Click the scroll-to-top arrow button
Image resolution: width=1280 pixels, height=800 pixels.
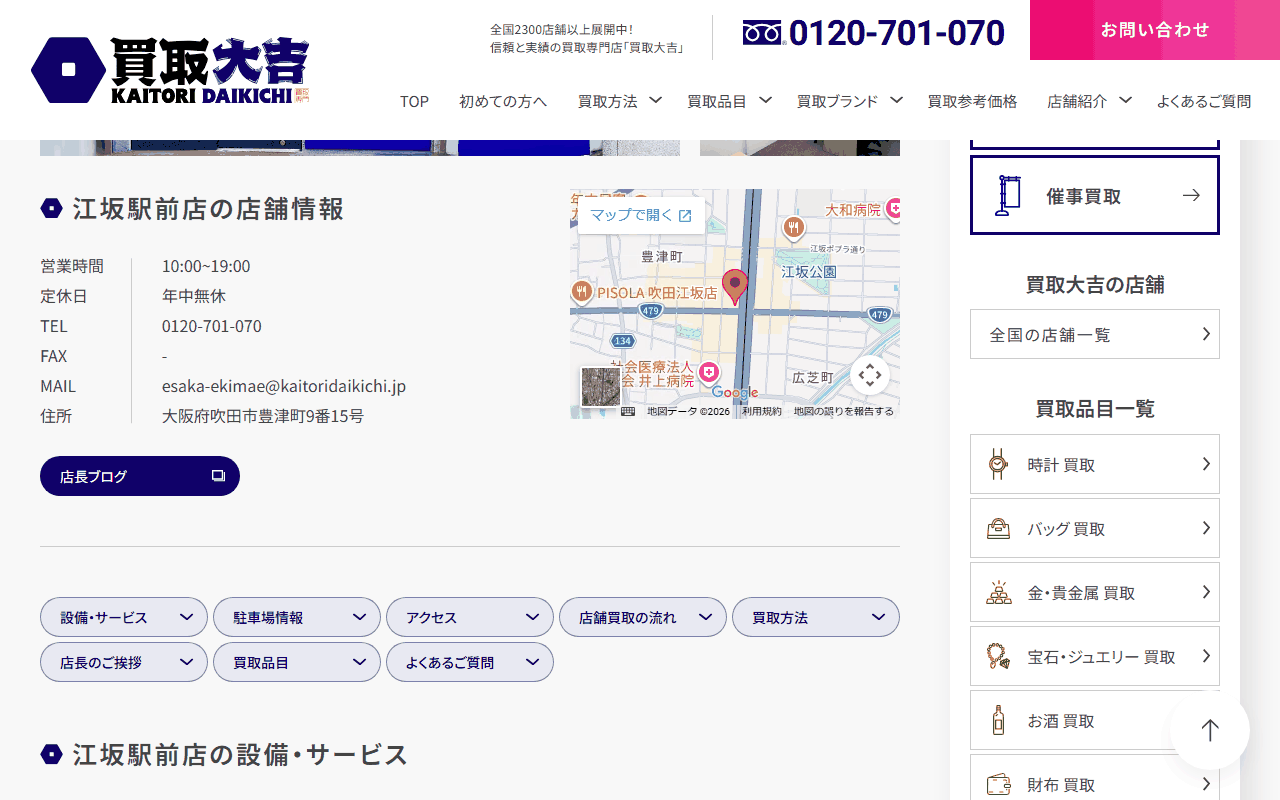(1210, 730)
